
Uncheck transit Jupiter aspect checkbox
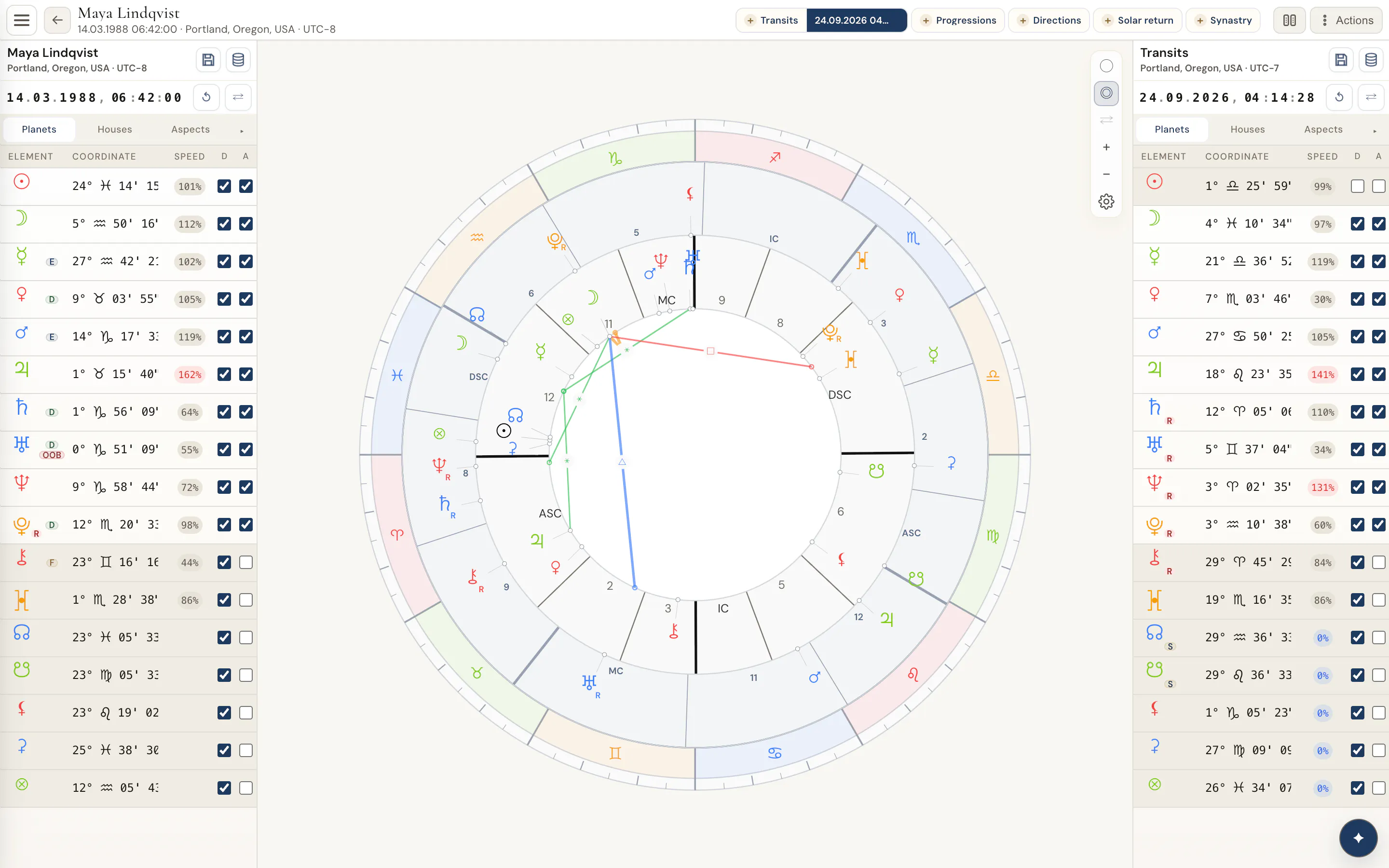tap(1379, 374)
